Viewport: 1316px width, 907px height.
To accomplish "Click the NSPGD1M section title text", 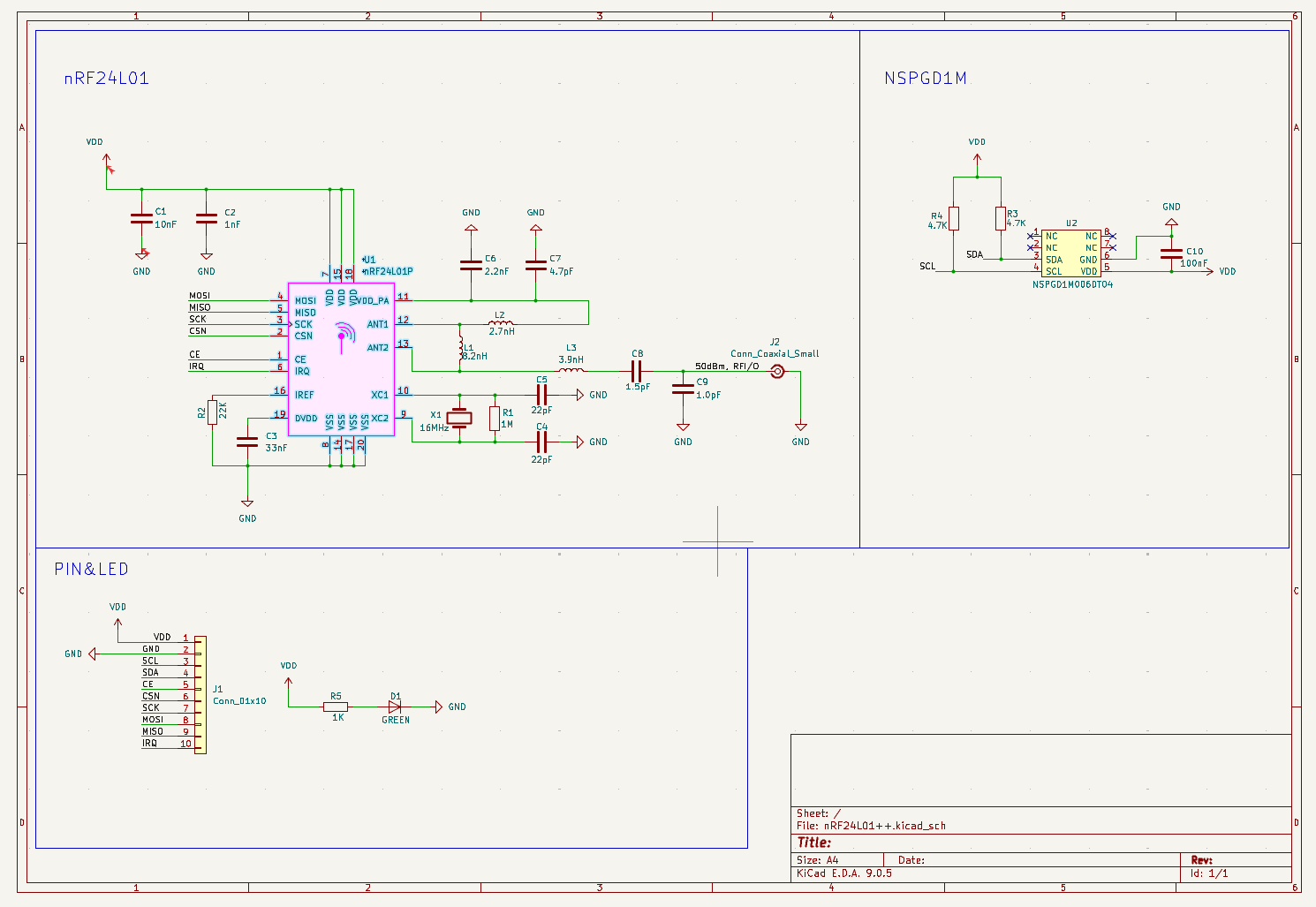I will [925, 79].
